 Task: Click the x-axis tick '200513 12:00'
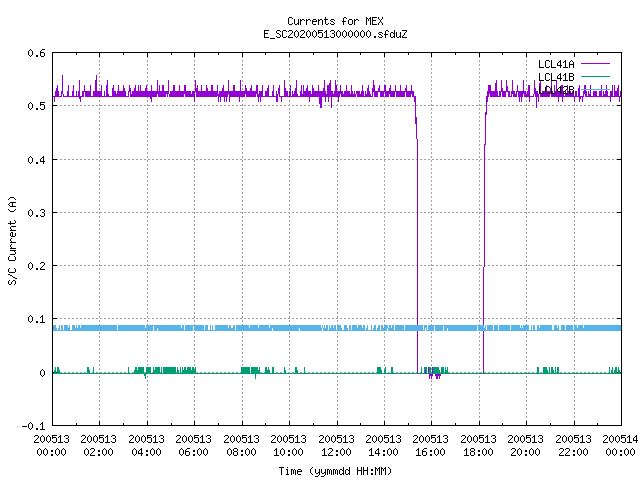pos(336,446)
